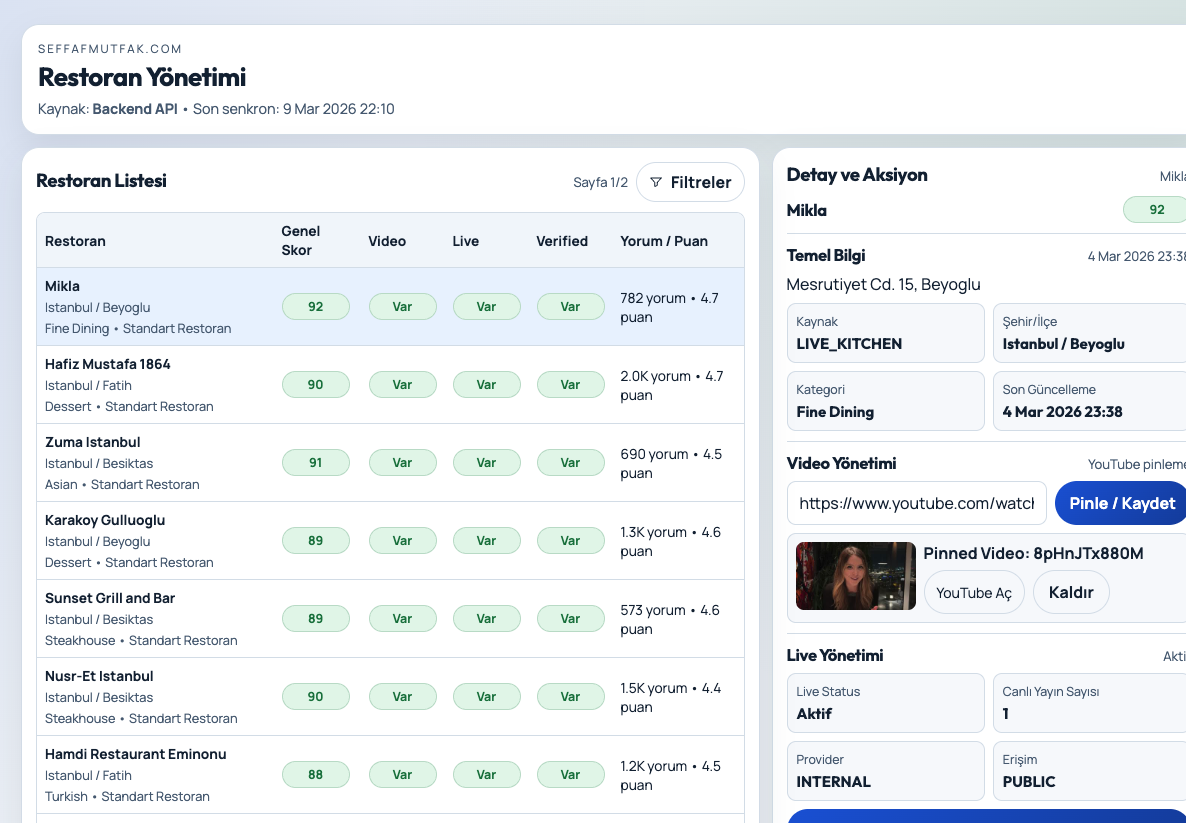Click the Kaynak LIVE_KITCHEN info card
Screen dimensions: 1186x823
tap(886, 333)
